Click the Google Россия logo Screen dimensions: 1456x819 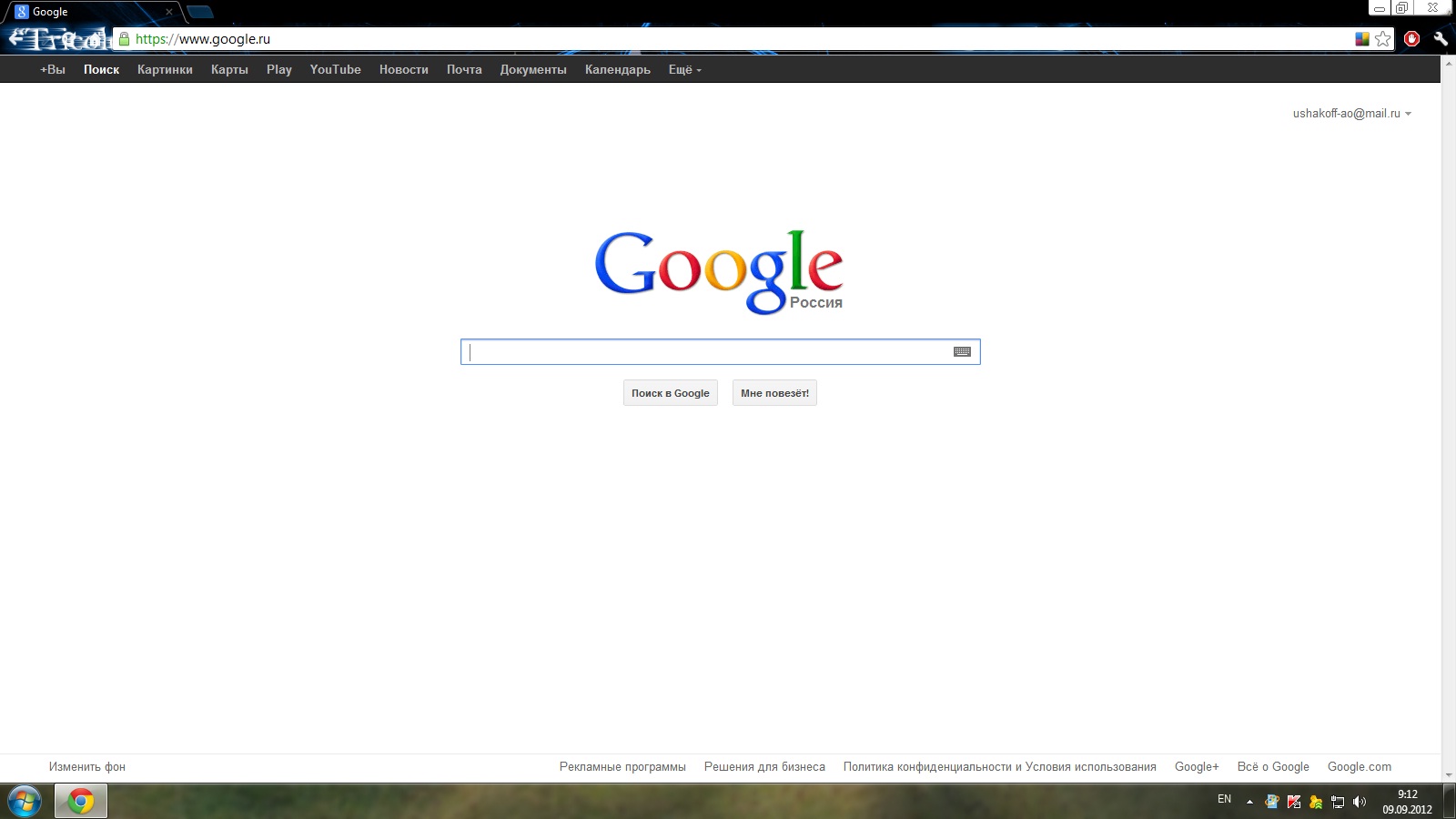719,271
